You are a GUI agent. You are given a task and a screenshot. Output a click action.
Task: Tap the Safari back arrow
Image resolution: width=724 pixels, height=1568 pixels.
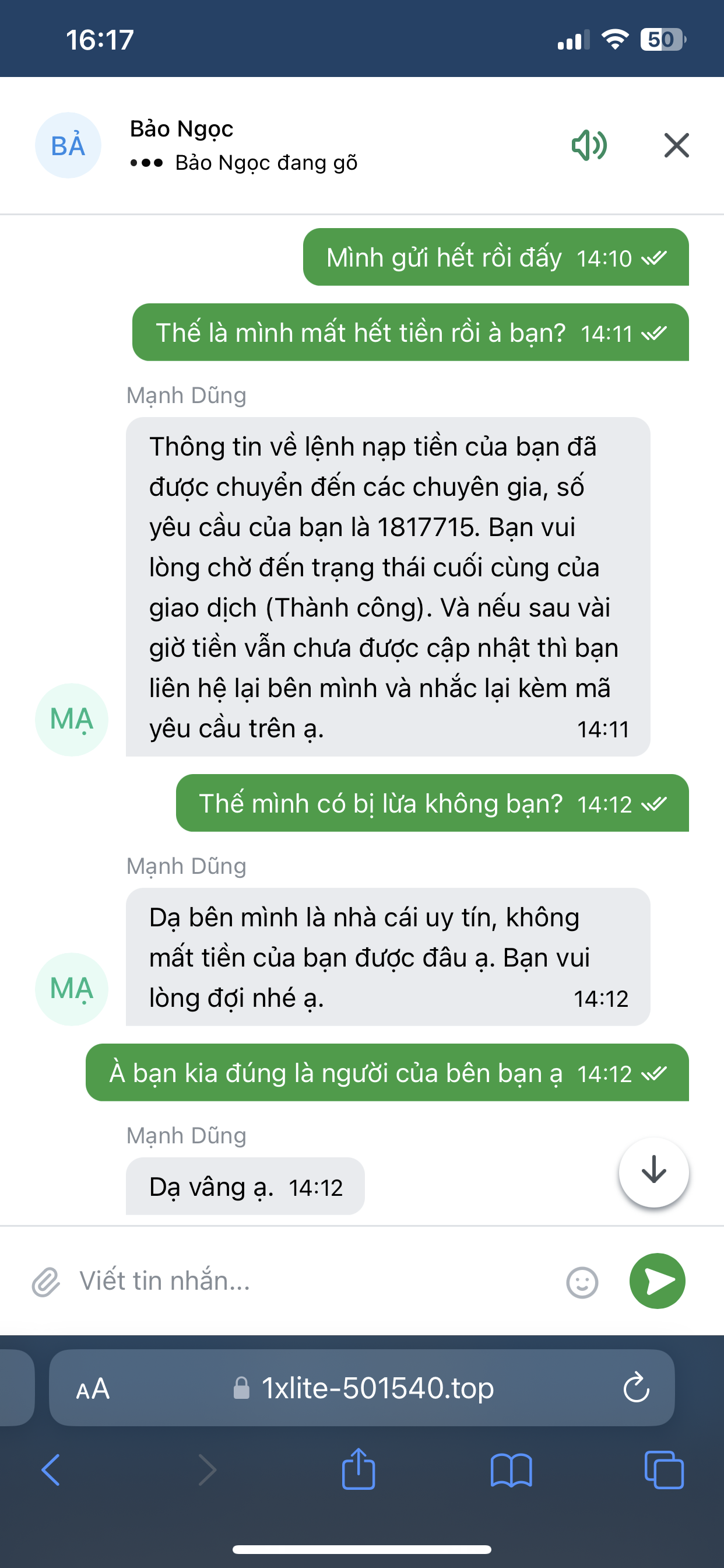click(x=51, y=1470)
